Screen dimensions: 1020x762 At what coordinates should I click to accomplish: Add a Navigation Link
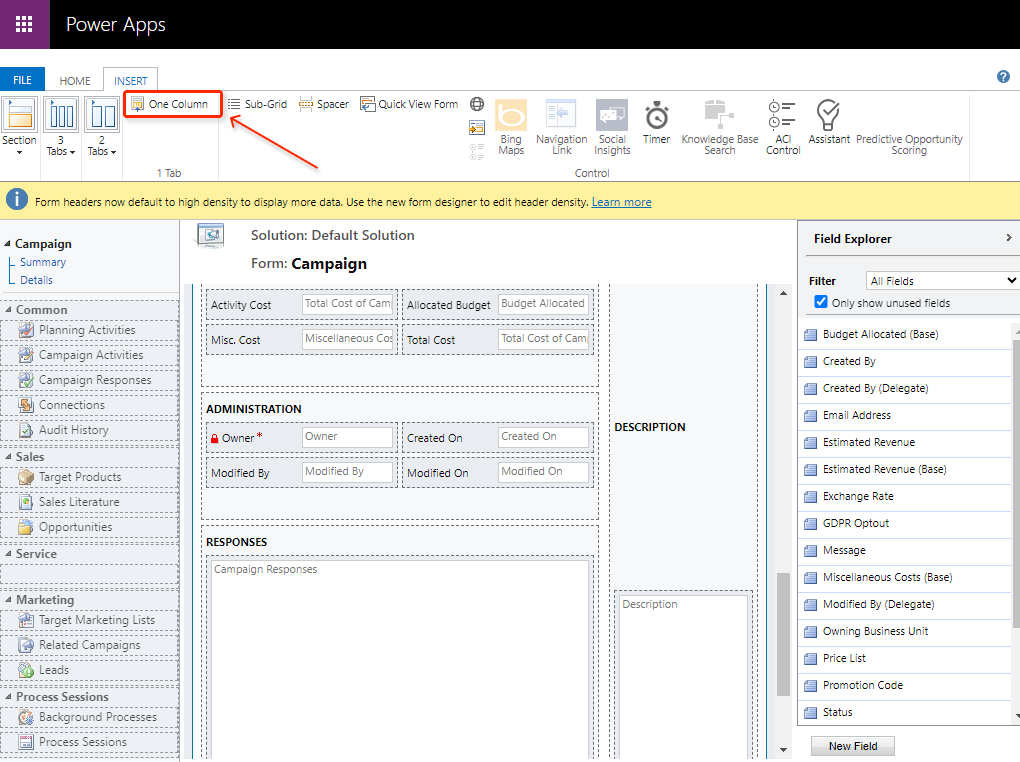click(561, 127)
